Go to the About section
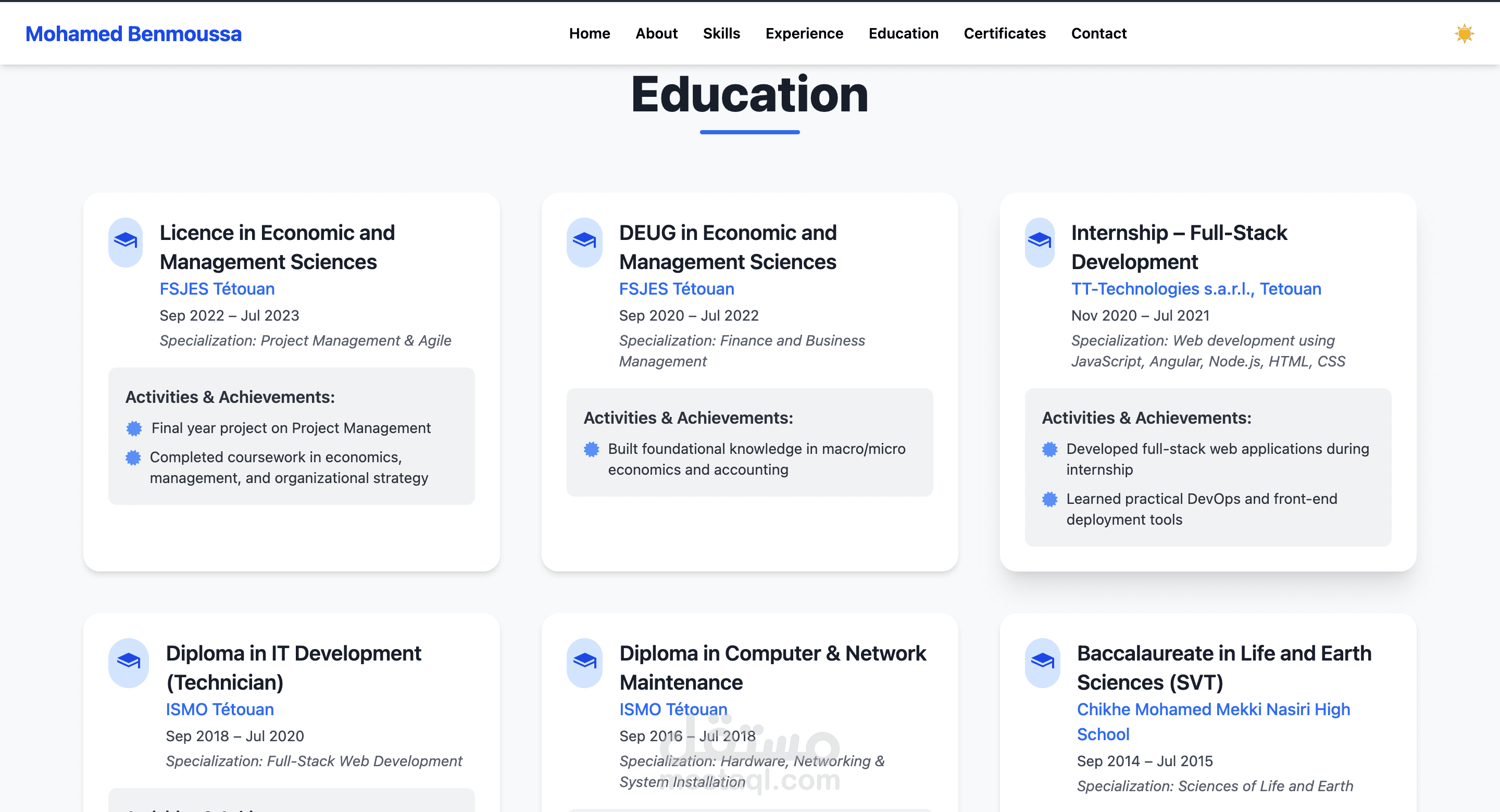The height and width of the screenshot is (812, 1500). pos(656,34)
